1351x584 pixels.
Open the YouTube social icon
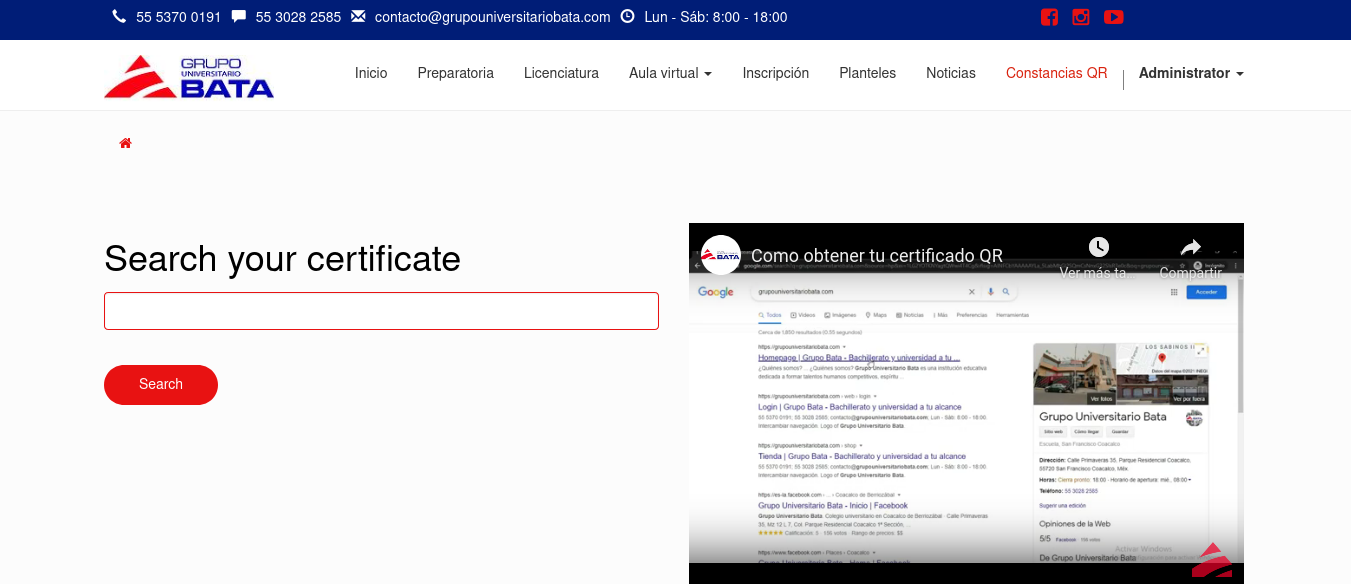point(1114,17)
